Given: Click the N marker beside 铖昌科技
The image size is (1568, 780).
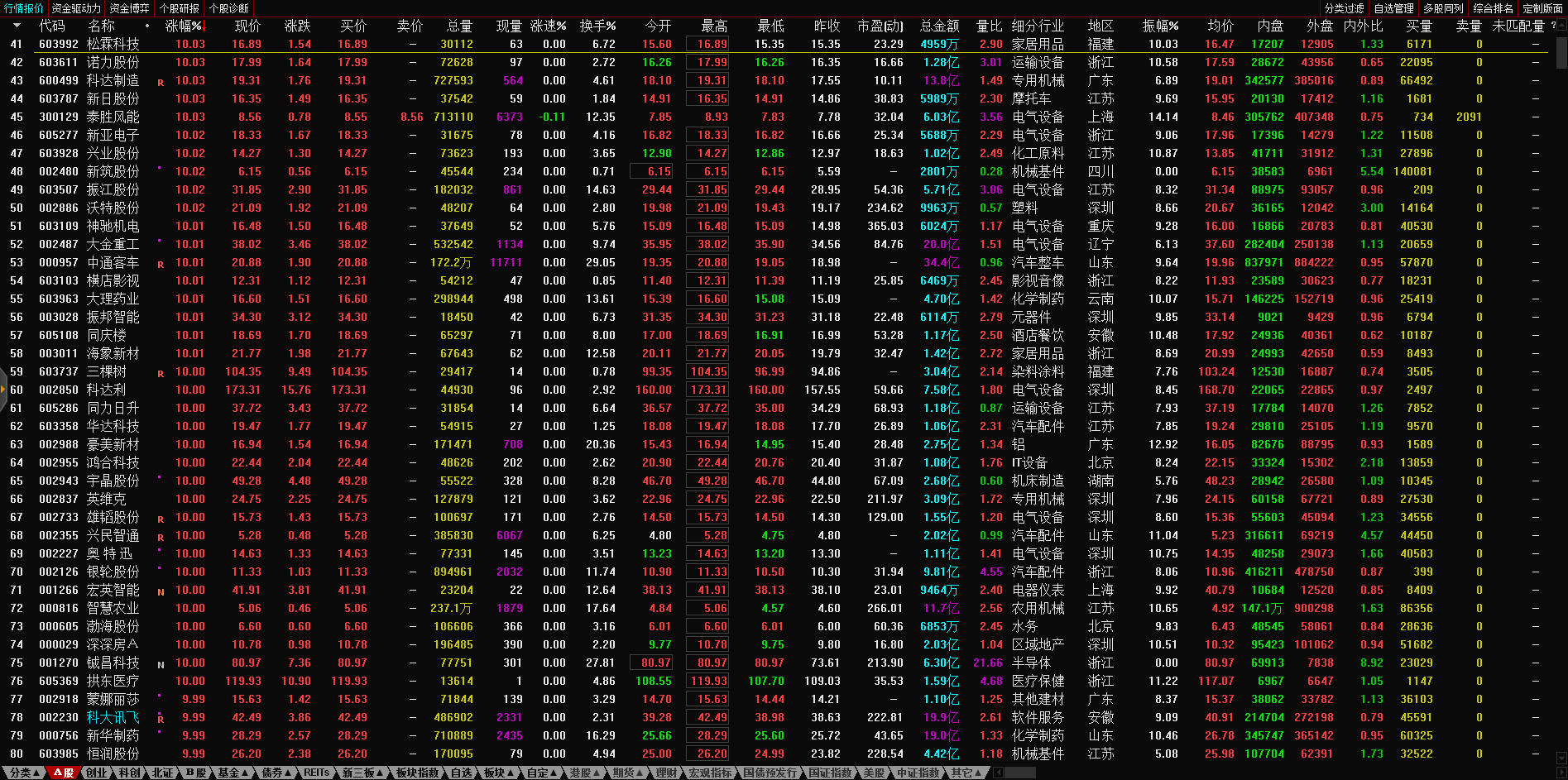Looking at the screenshot, I should tap(161, 664).
